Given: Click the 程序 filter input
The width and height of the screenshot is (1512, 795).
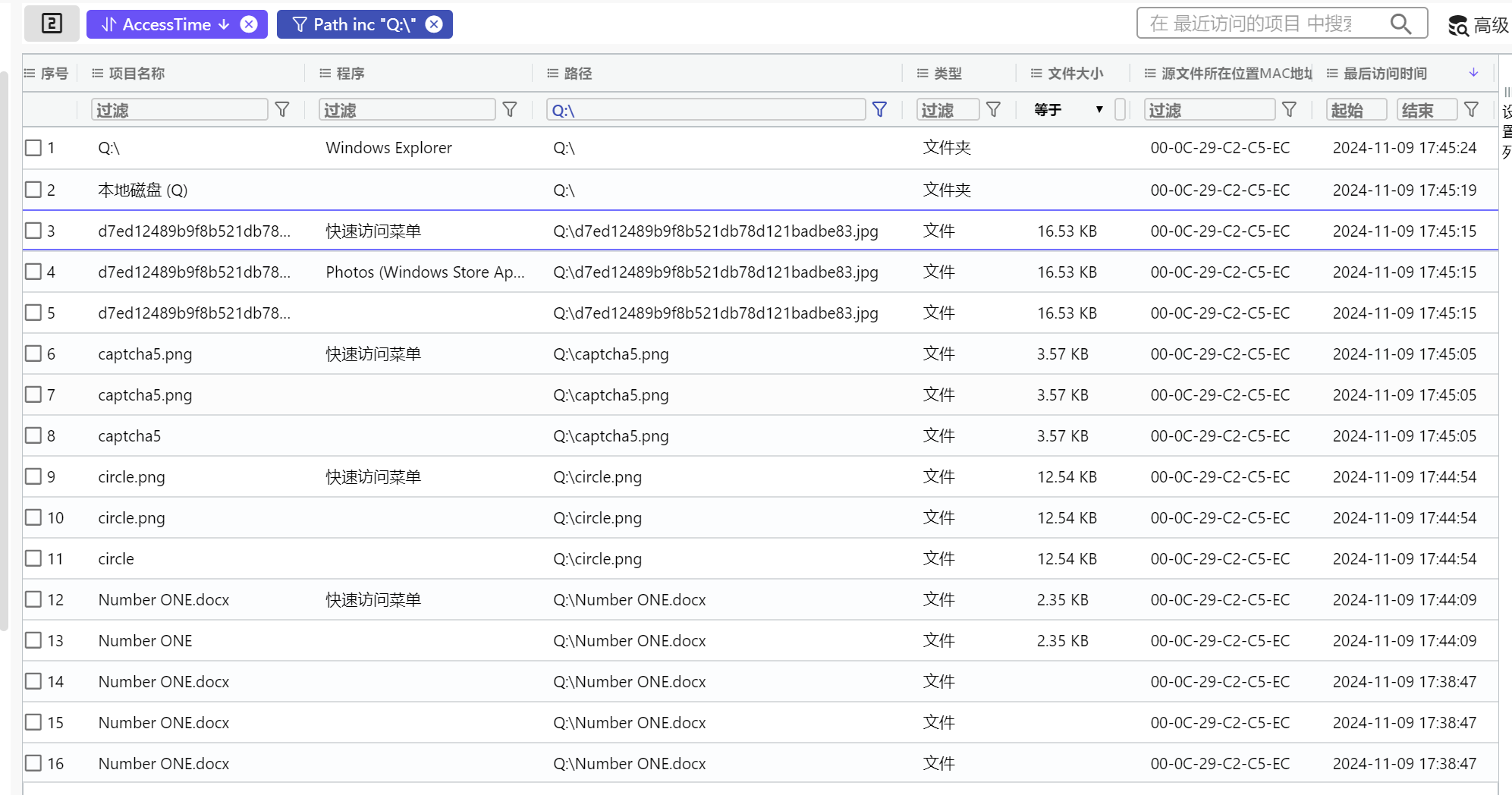Looking at the screenshot, I should [x=407, y=110].
